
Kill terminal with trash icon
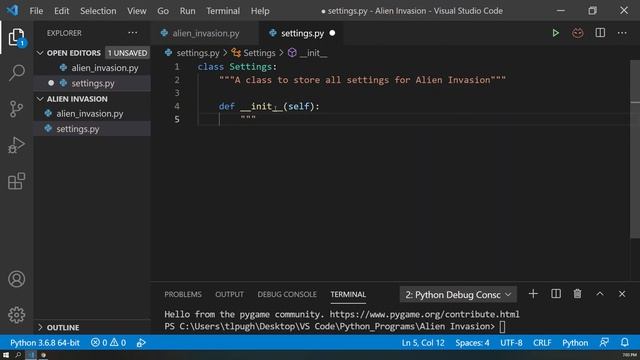tap(577, 294)
